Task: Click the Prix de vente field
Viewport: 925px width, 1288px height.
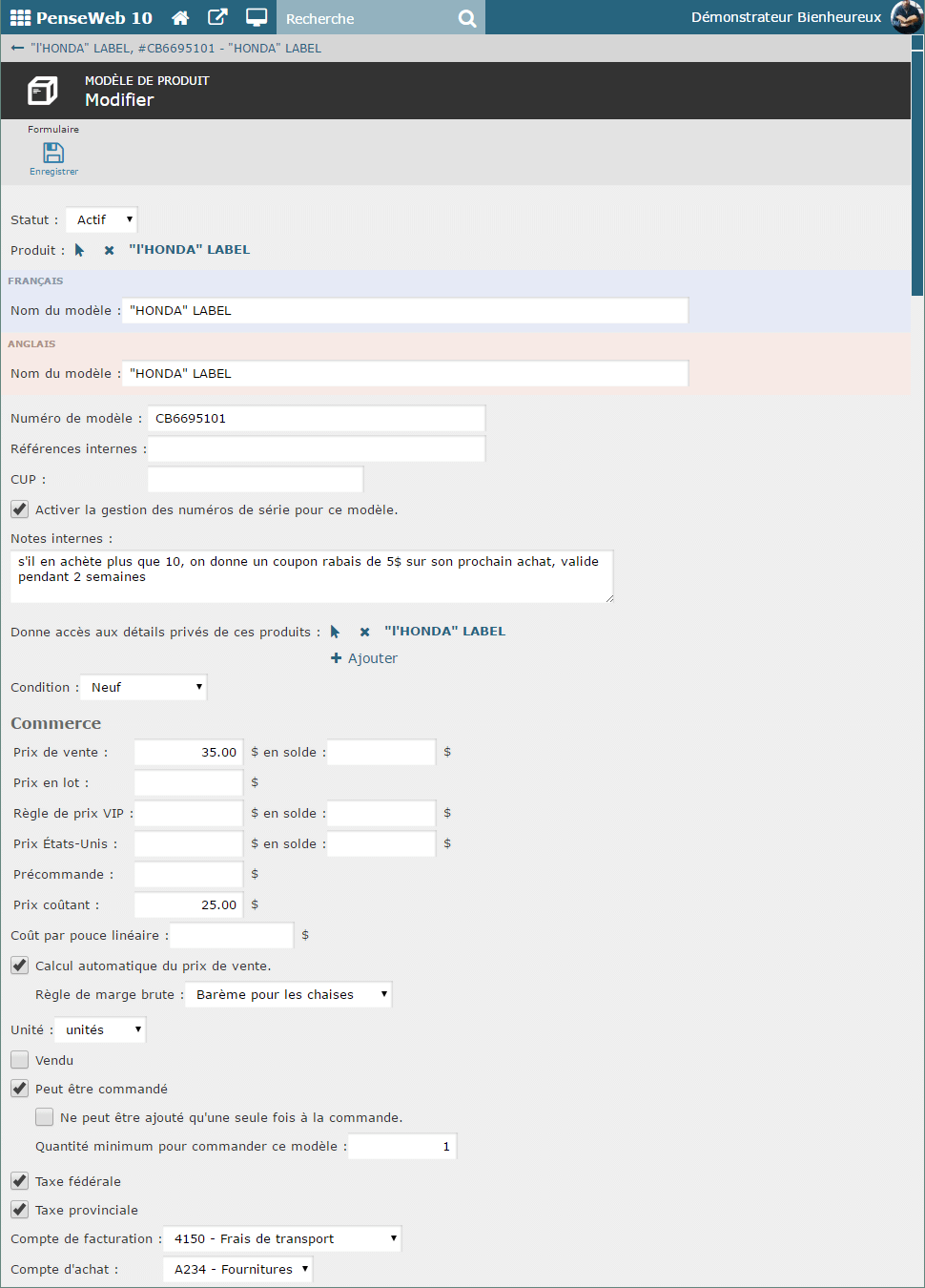Action: pos(189,752)
